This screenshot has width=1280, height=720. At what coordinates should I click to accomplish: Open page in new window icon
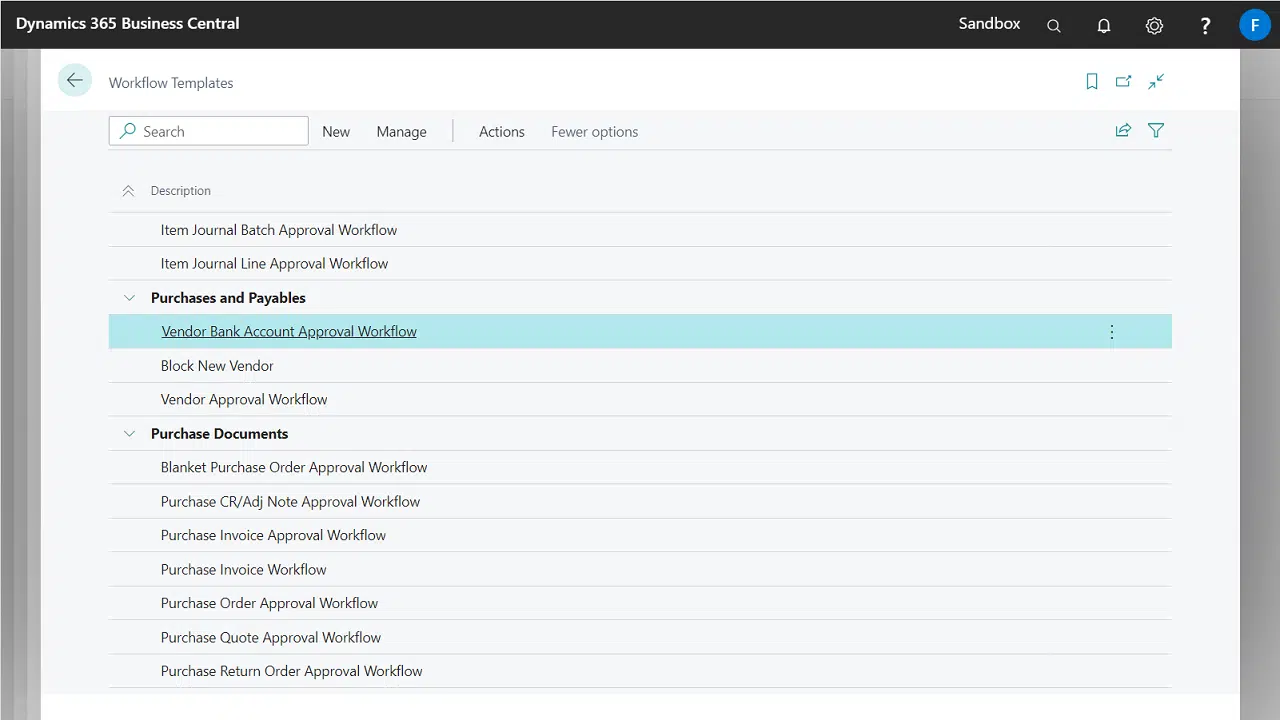(1124, 82)
